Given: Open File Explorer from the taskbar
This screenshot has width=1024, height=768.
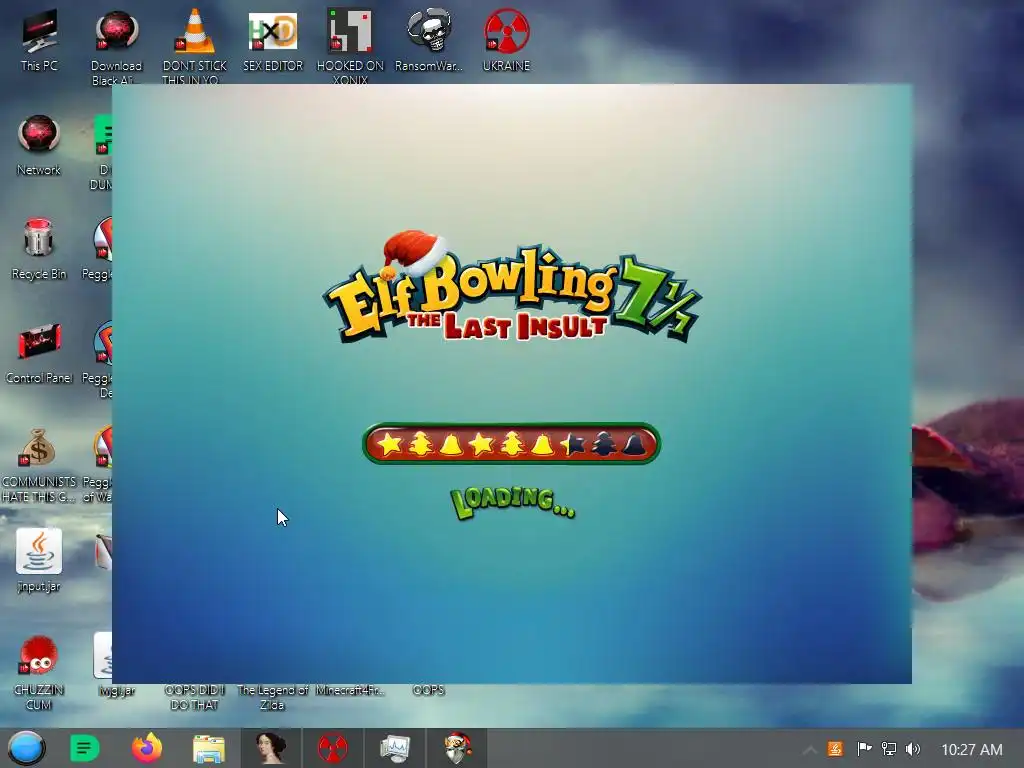Looking at the screenshot, I should 208,748.
